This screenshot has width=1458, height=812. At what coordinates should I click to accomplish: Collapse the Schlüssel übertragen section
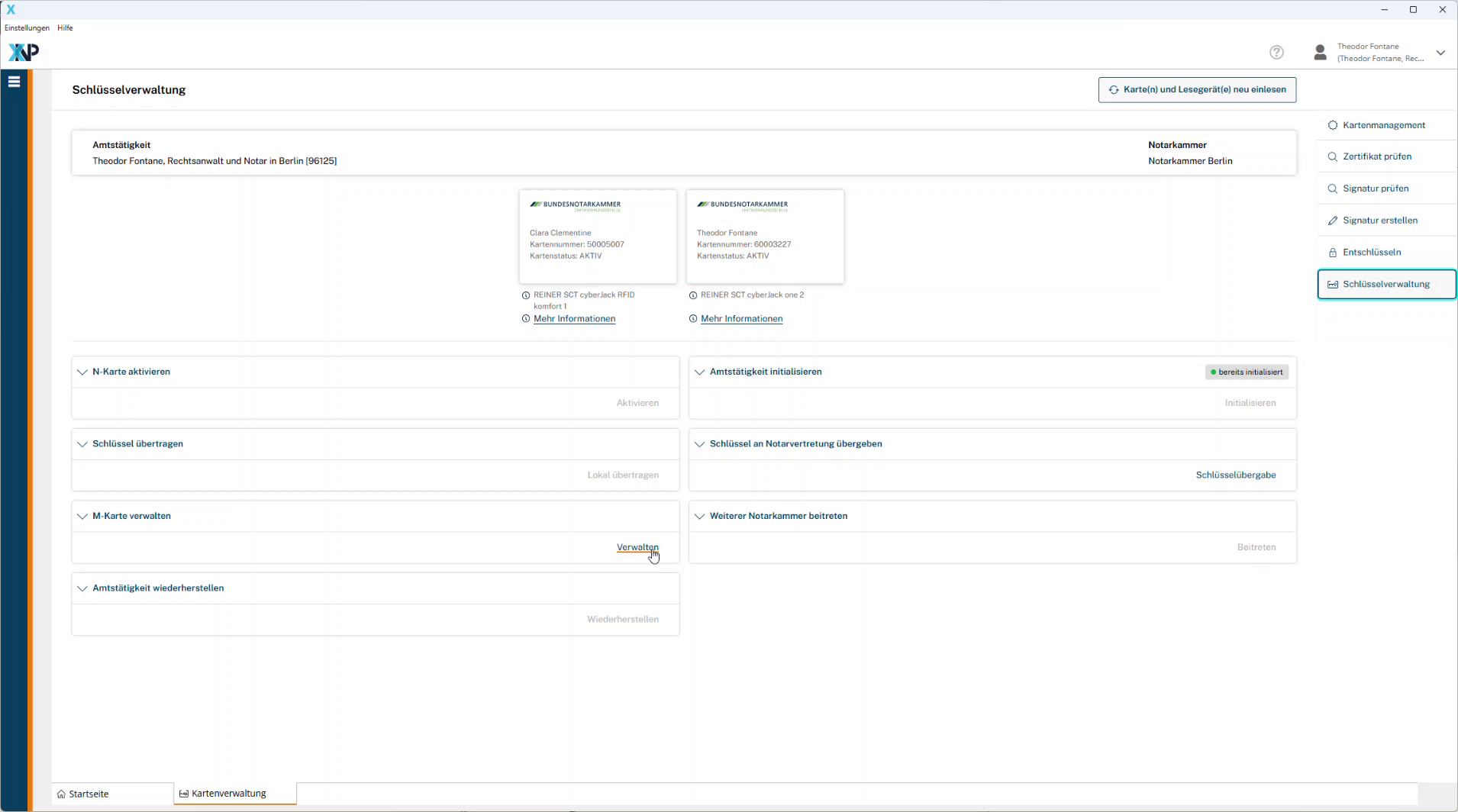82,444
